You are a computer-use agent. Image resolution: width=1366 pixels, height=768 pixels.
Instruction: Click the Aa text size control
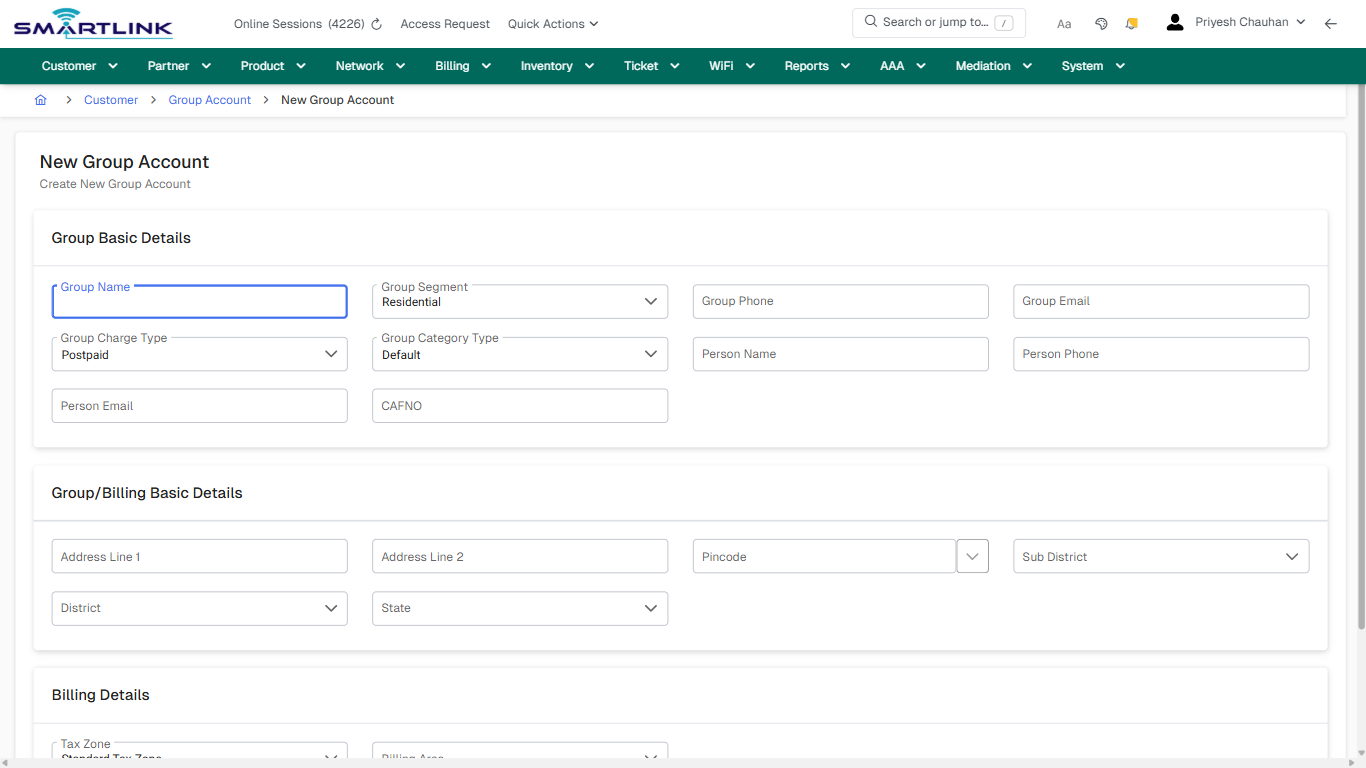click(1064, 23)
